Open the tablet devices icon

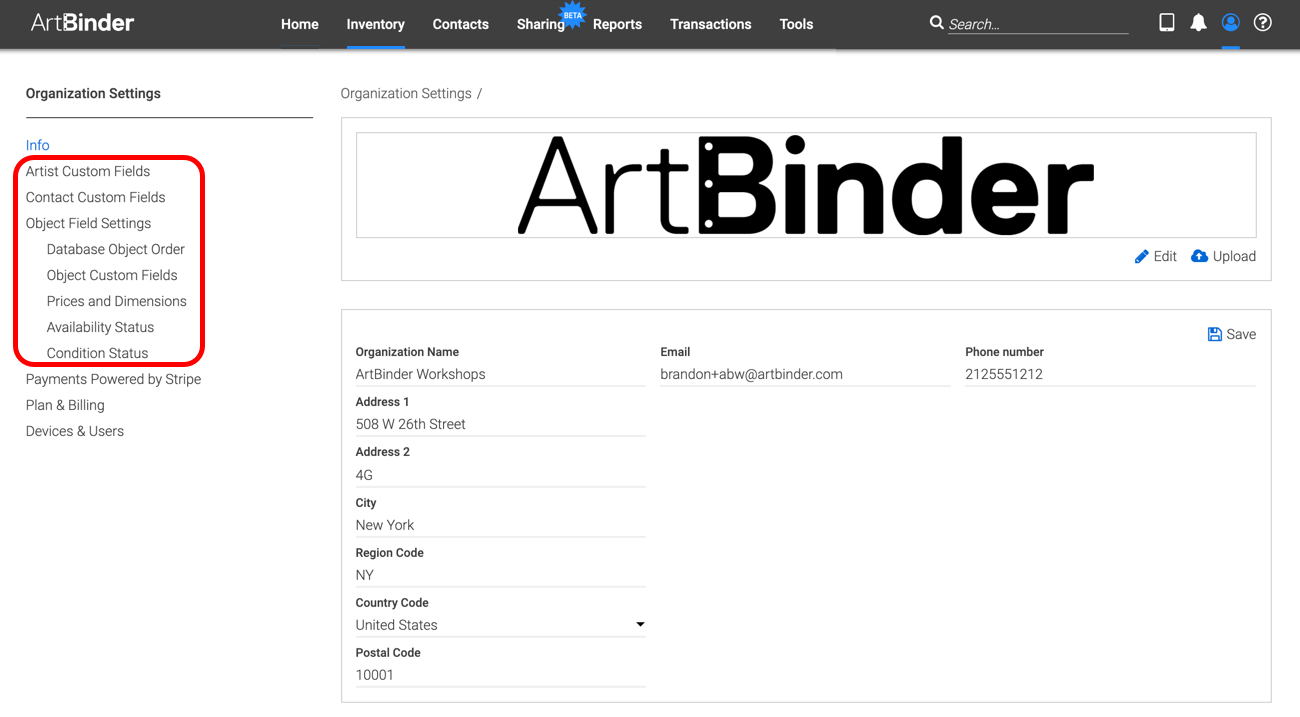(1166, 22)
